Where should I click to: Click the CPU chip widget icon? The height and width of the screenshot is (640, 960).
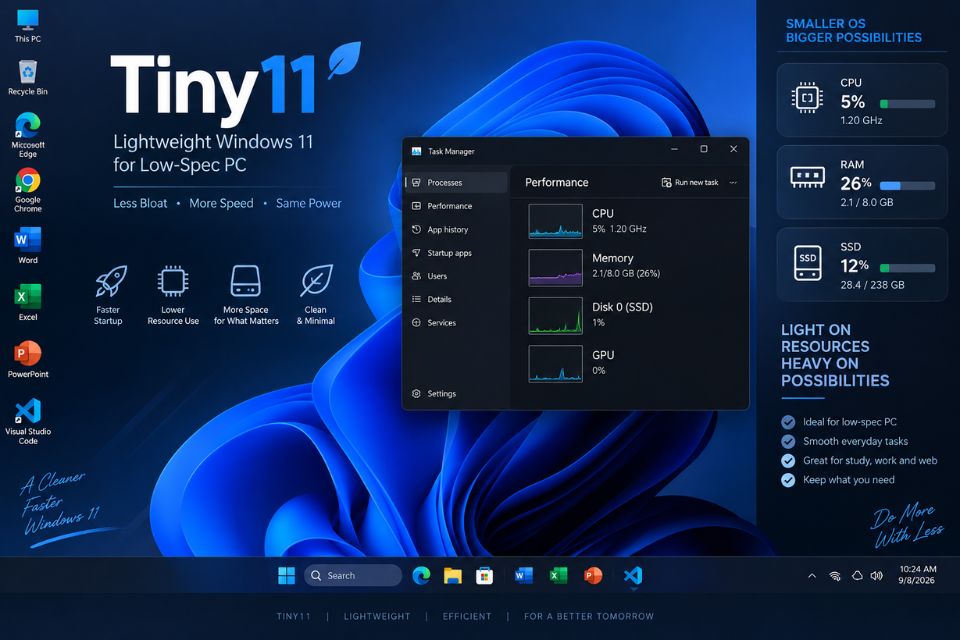807,97
